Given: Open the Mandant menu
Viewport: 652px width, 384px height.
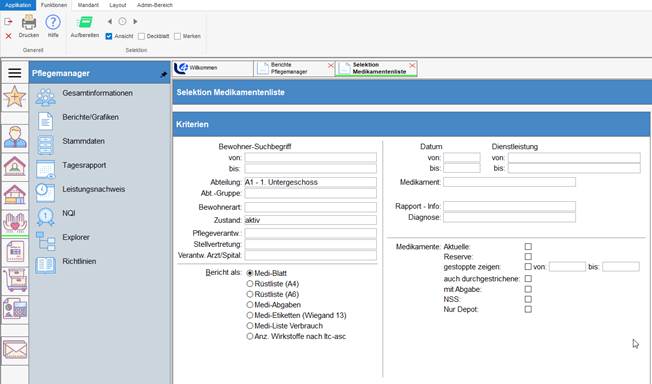Looking at the screenshot, I should tap(88, 5).
